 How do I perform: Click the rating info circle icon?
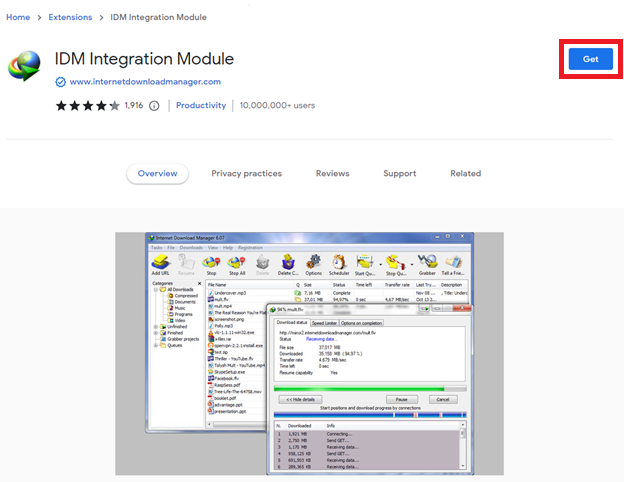[x=154, y=106]
